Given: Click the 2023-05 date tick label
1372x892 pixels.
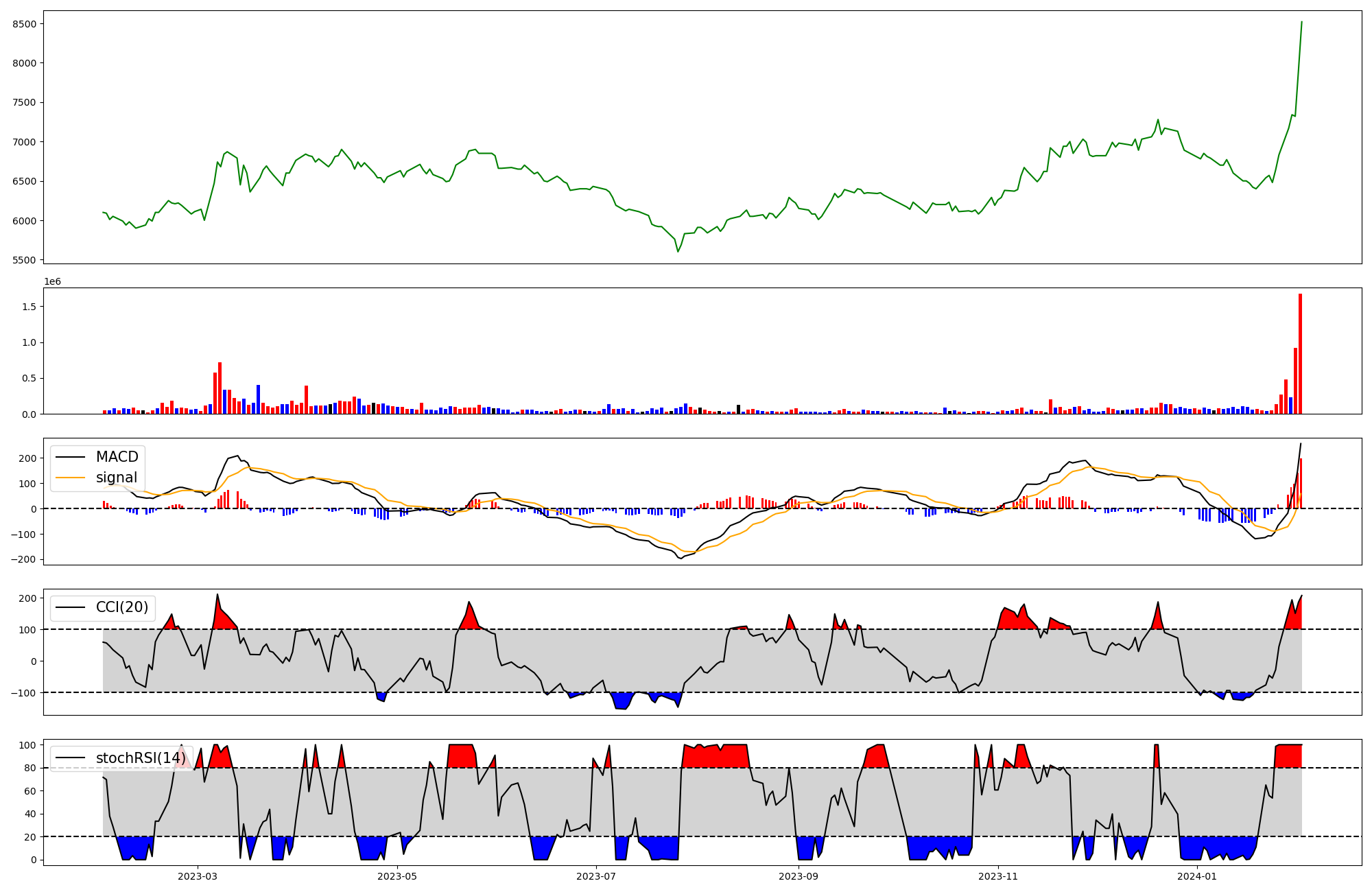Looking at the screenshot, I should (x=397, y=876).
